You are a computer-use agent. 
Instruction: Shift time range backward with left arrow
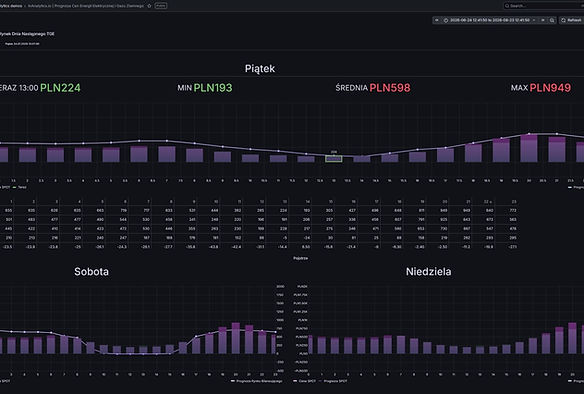[x=437, y=20]
